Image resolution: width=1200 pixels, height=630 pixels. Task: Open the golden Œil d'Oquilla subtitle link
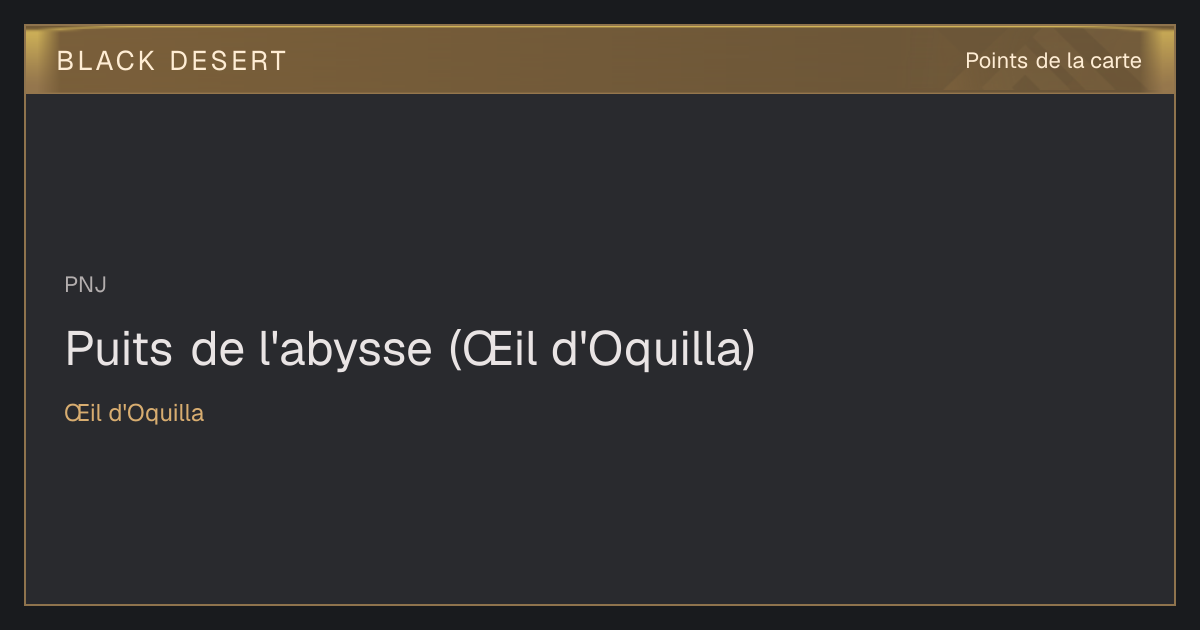134,413
